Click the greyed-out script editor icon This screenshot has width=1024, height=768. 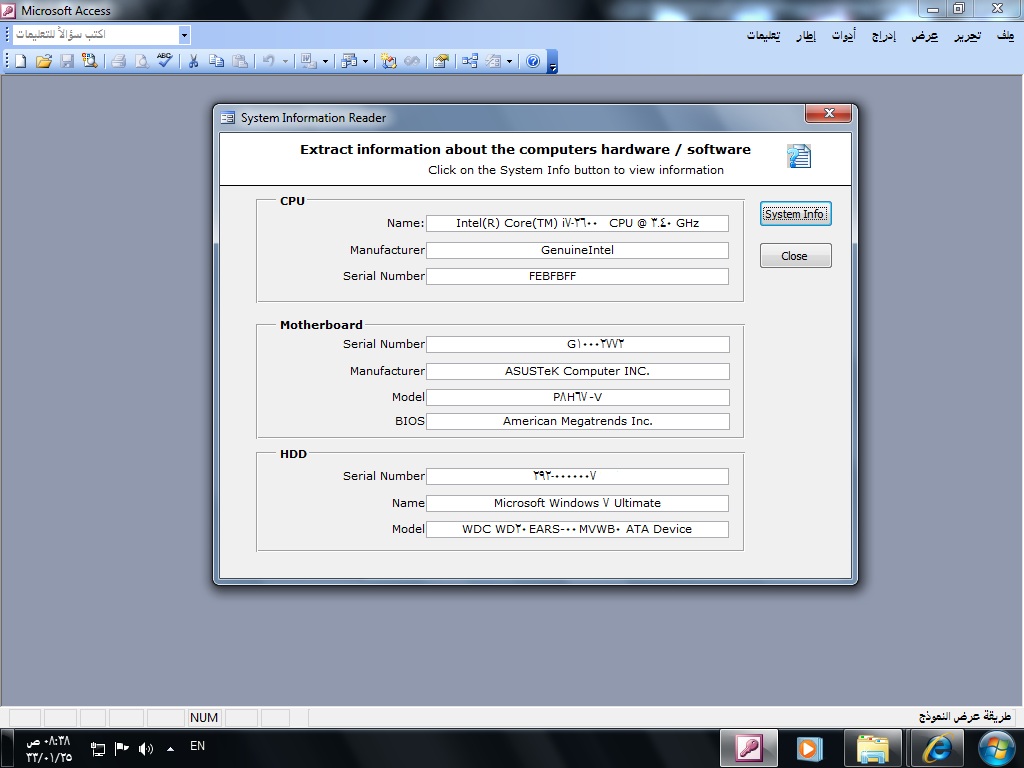(x=412, y=61)
